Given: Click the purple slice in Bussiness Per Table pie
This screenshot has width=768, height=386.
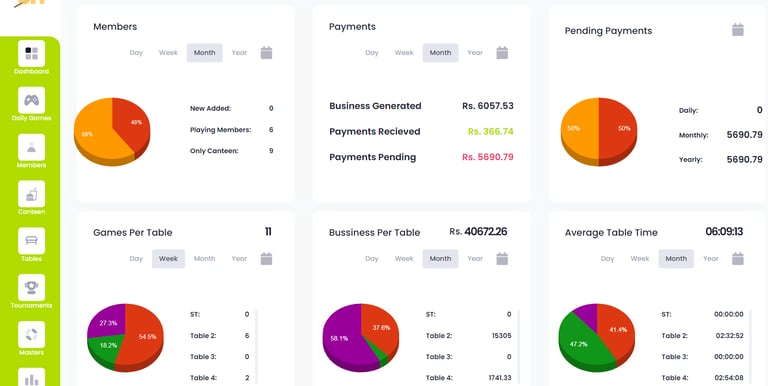Looking at the screenshot, I should point(343,338).
